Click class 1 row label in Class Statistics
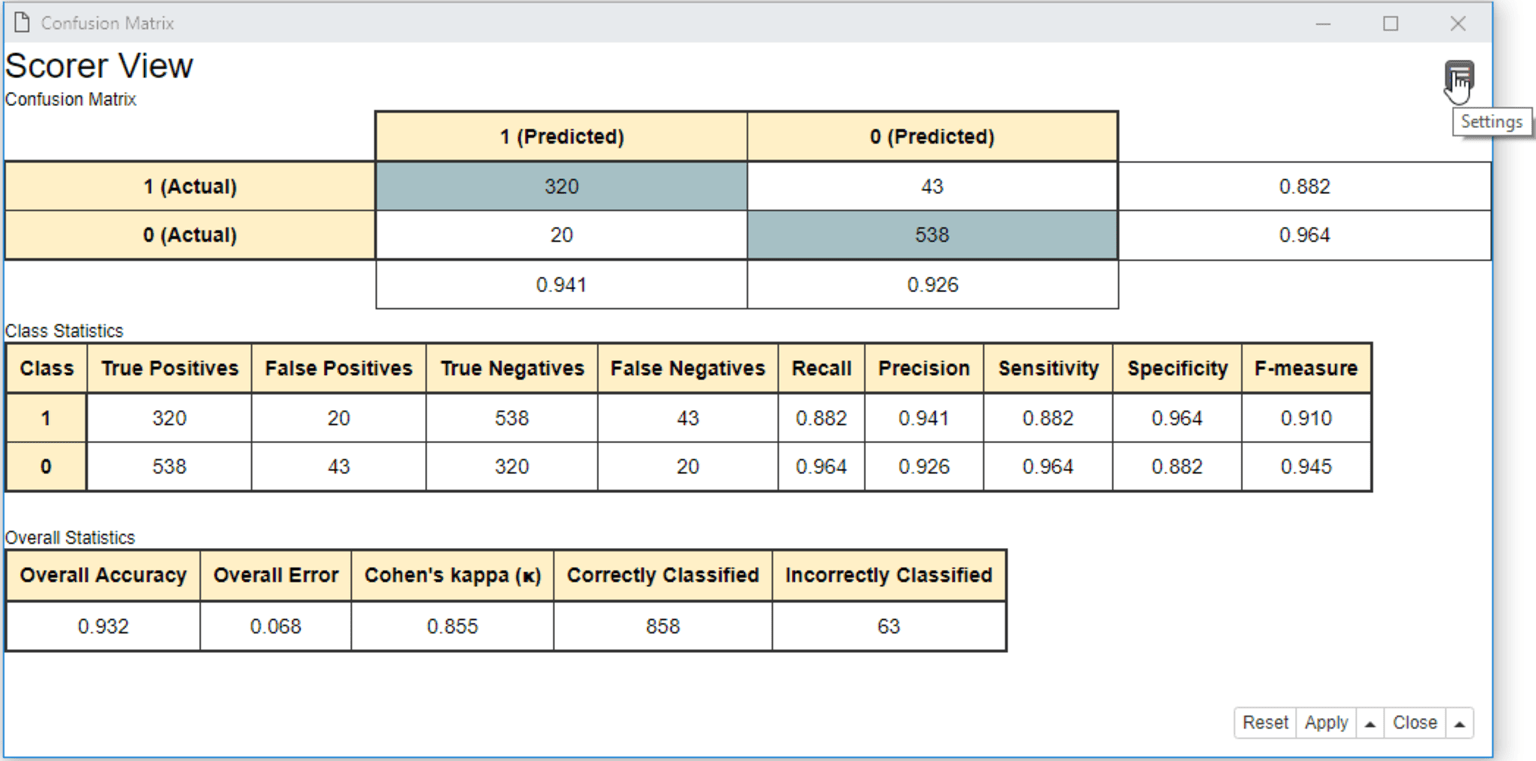Viewport: 1536px width, 761px height. 46,418
